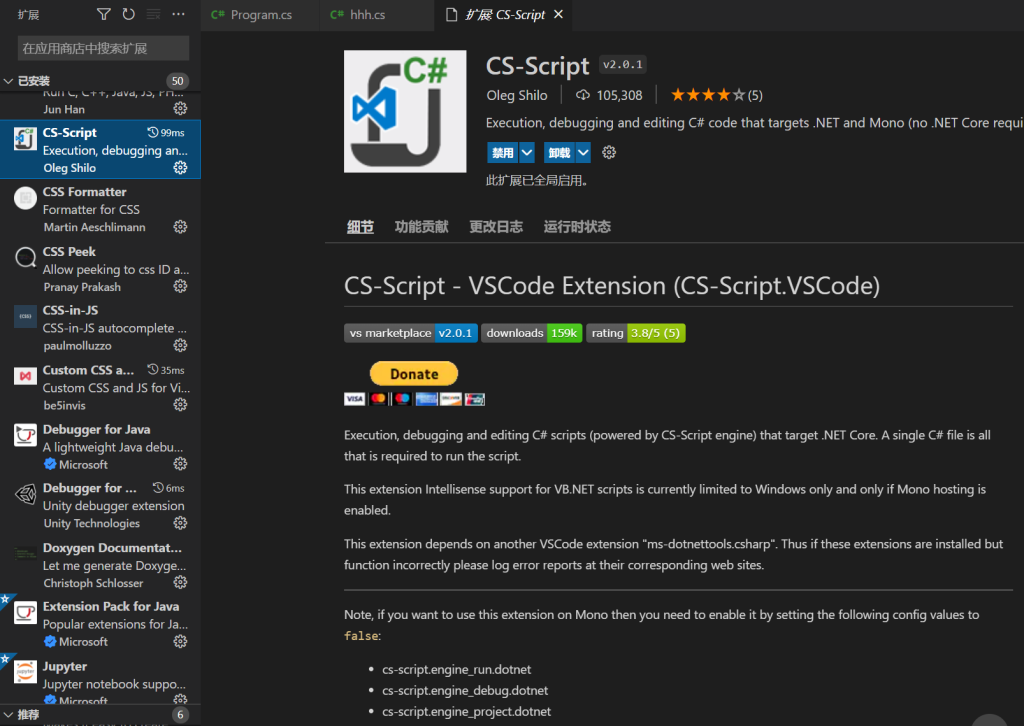Open the extensions filter funnel icon

click(x=103, y=14)
